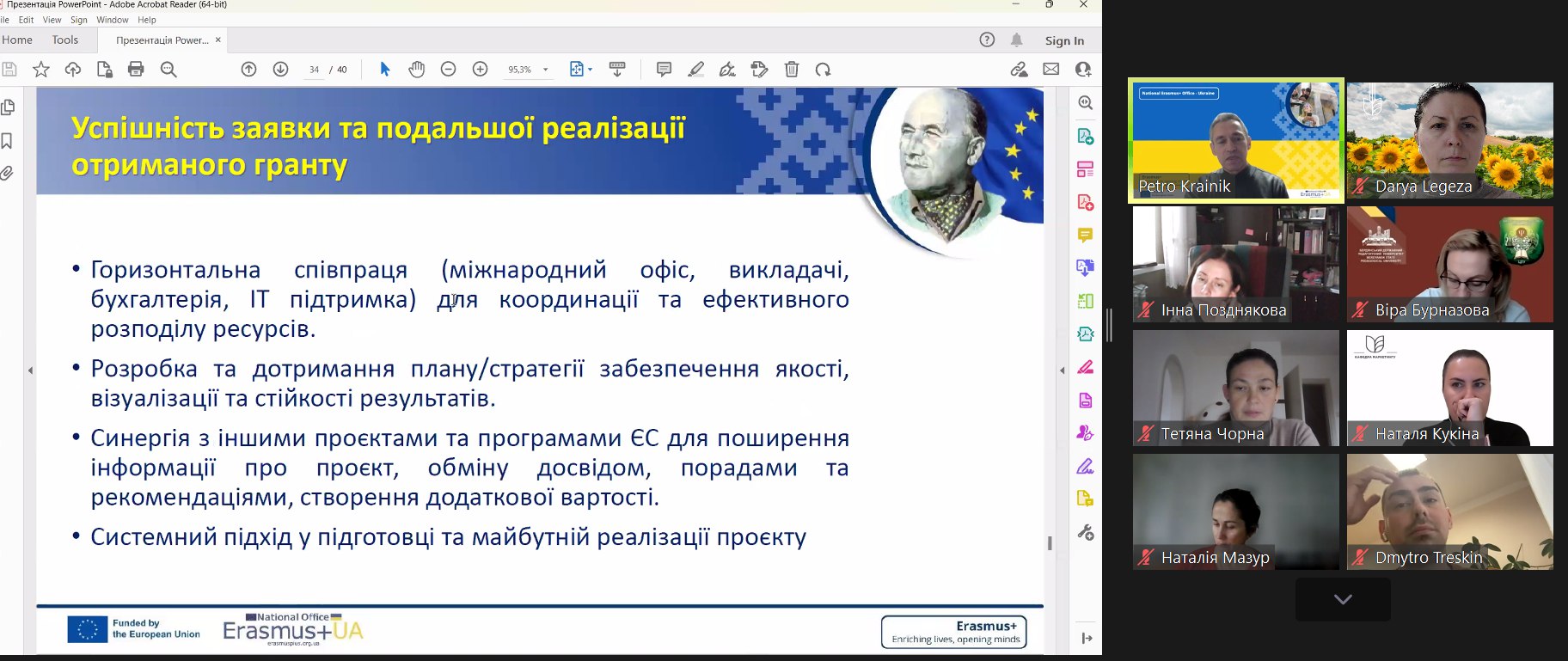1568x661 pixels.
Task: Select Petro Krainik's video tile
Action: click(x=1236, y=141)
